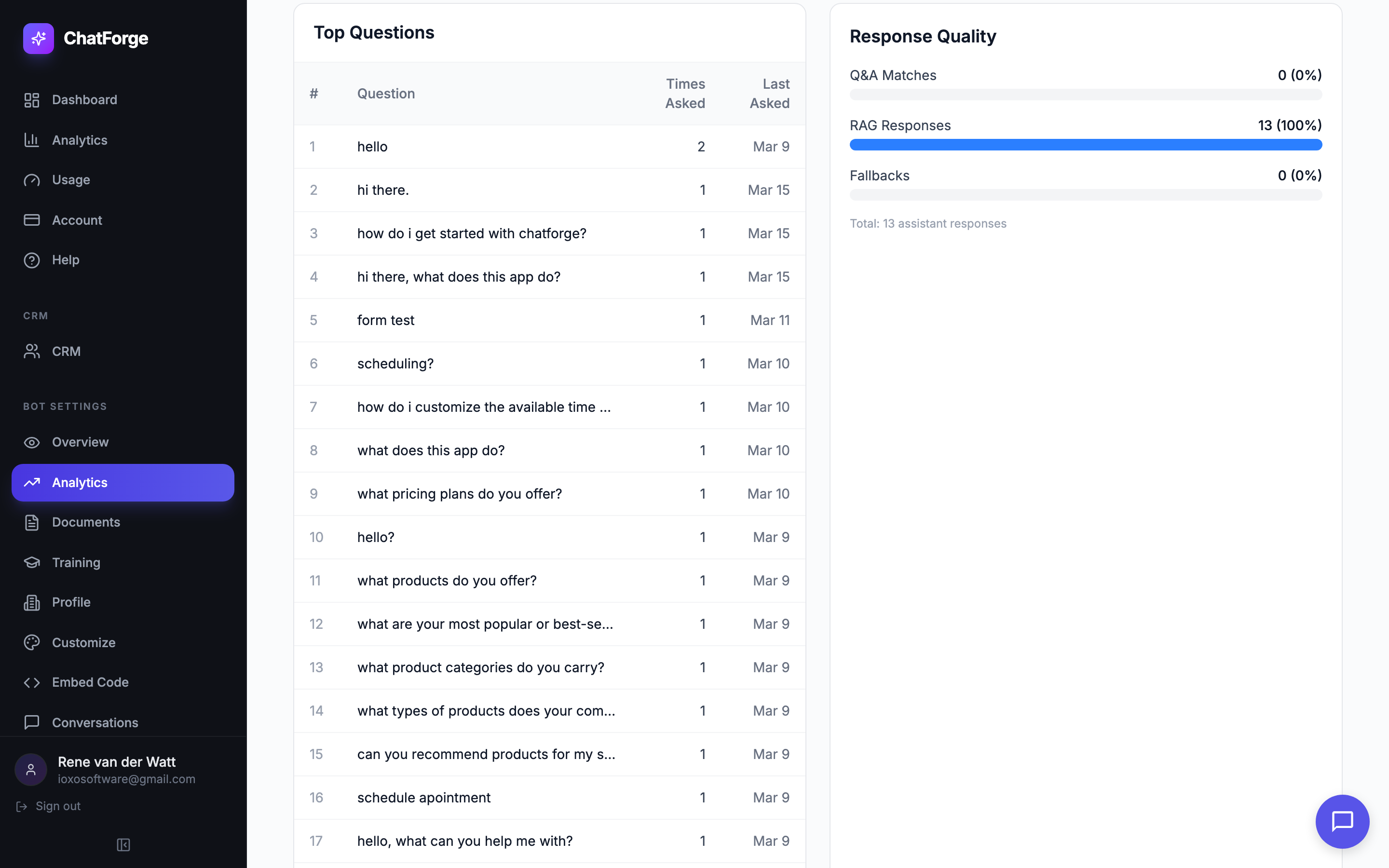Screen dimensions: 1389x868
Task: Click the Customize palette icon
Action: pos(31,642)
